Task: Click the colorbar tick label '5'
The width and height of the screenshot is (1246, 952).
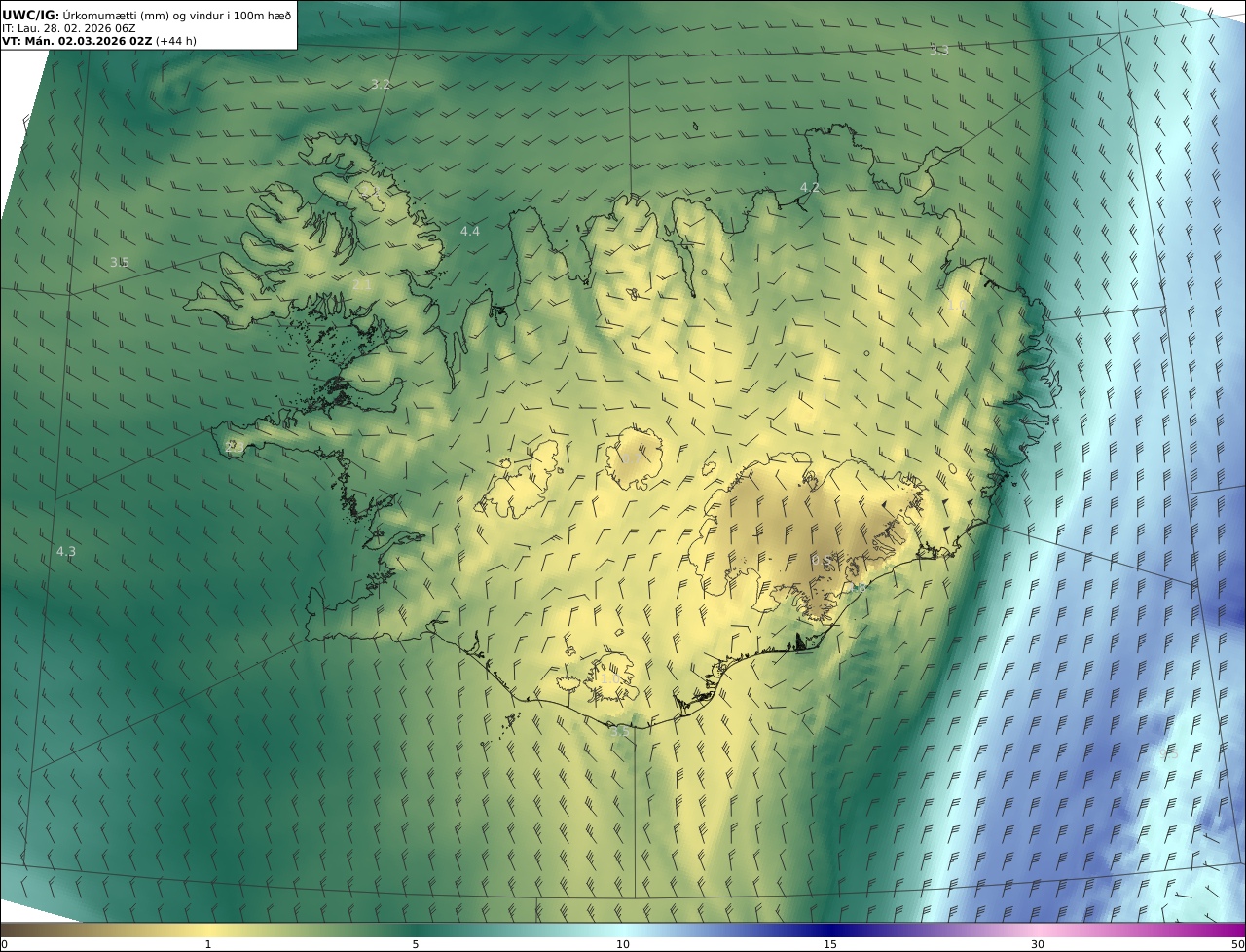Action: click(416, 944)
